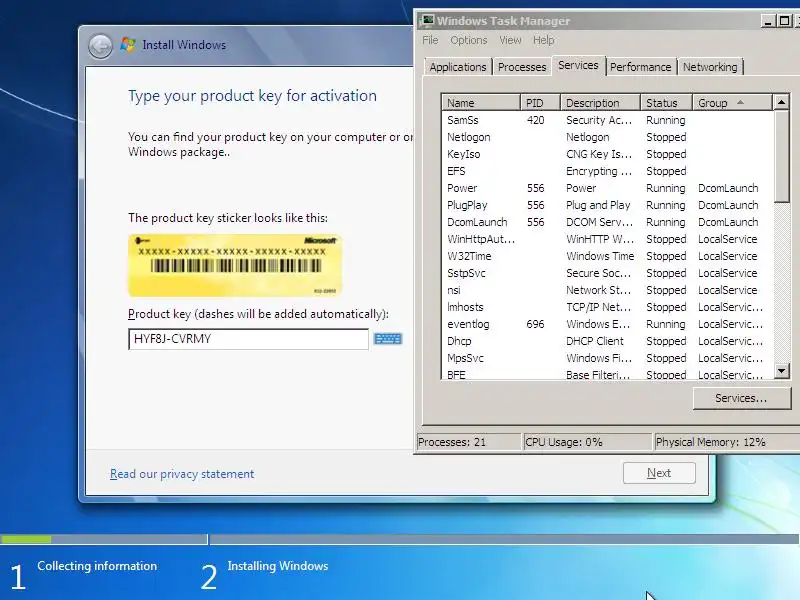Click the services list scroll up arrow
Image resolution: width=800 pixels, height=600 pixels.
point(781,103)
